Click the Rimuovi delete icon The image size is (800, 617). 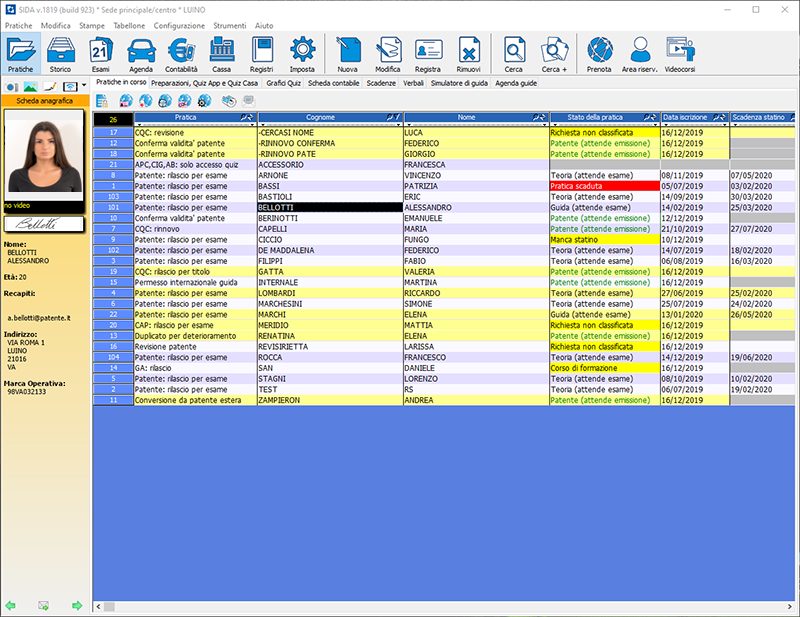468,55
